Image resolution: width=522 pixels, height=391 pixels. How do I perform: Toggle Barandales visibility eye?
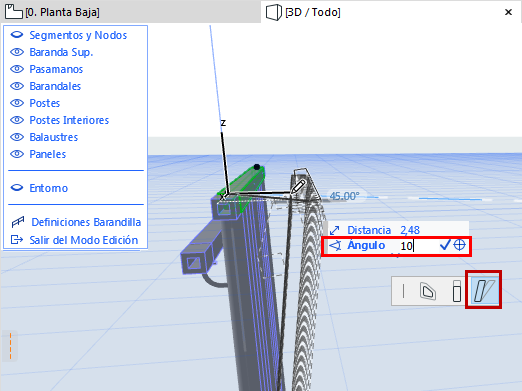[x=17, y=86]
